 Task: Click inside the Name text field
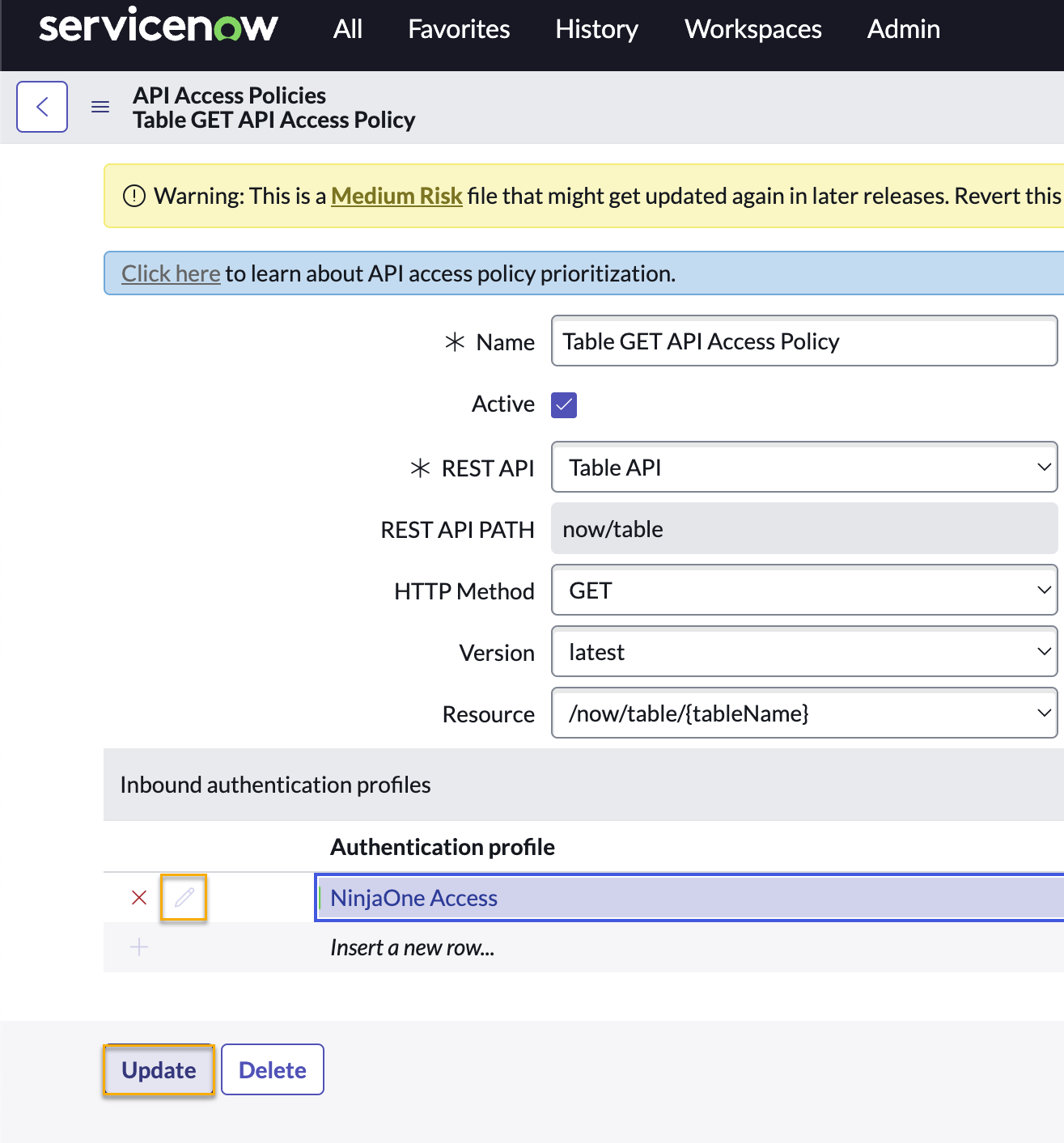pos(803,341)
